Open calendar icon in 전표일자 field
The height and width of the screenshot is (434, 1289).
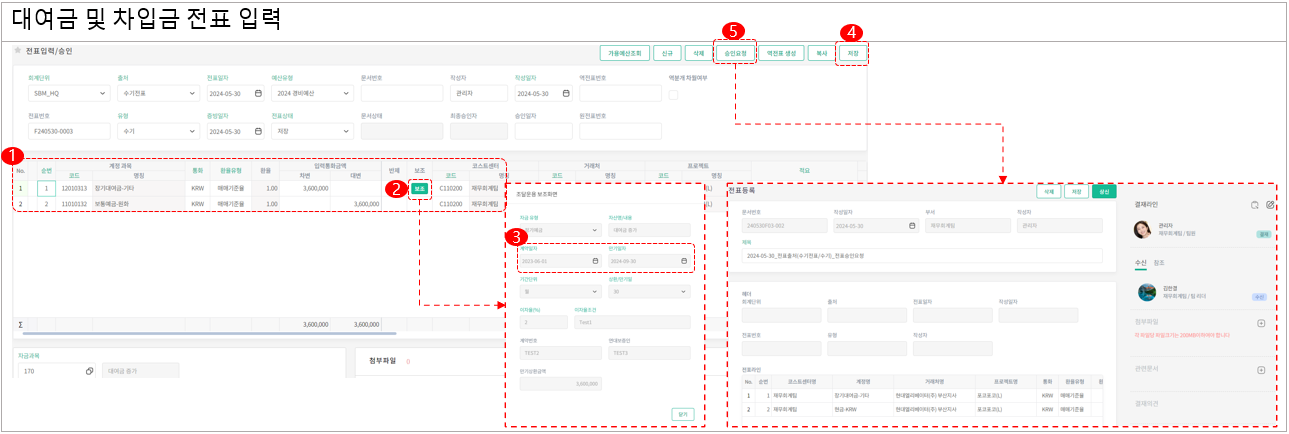[258, 93]
